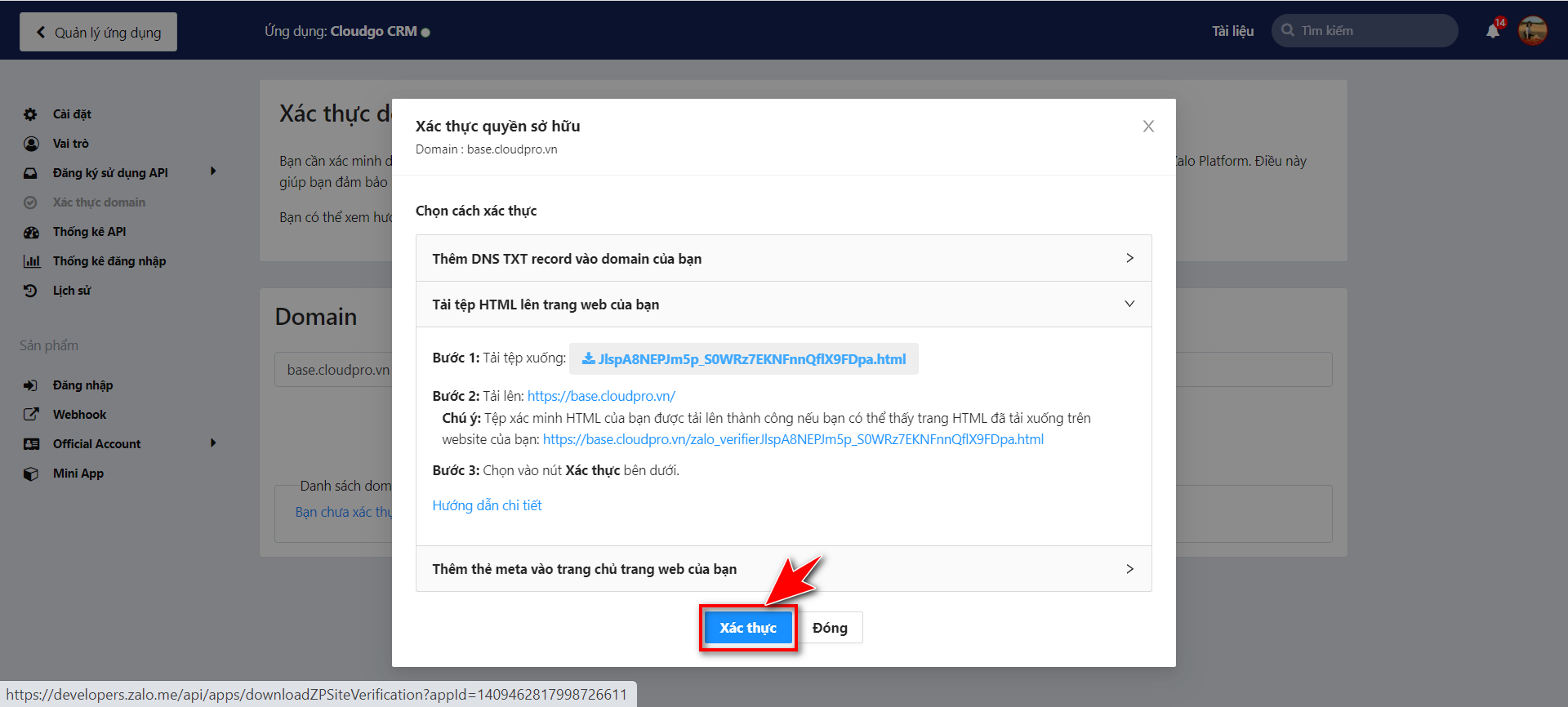Open Cài đặt in sidebar
Screen dimensions: 1568x707
pos(72,114)
